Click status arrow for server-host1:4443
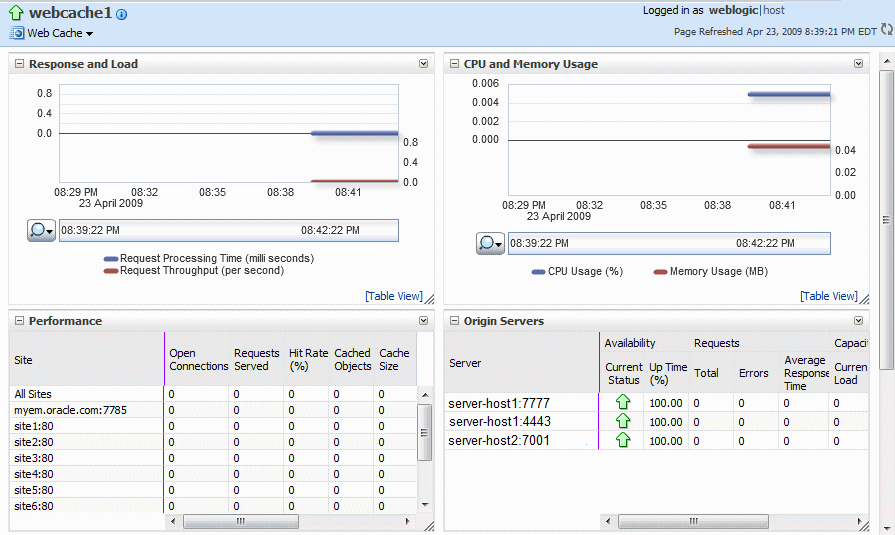895x535 pixels. tap(623, 421)
